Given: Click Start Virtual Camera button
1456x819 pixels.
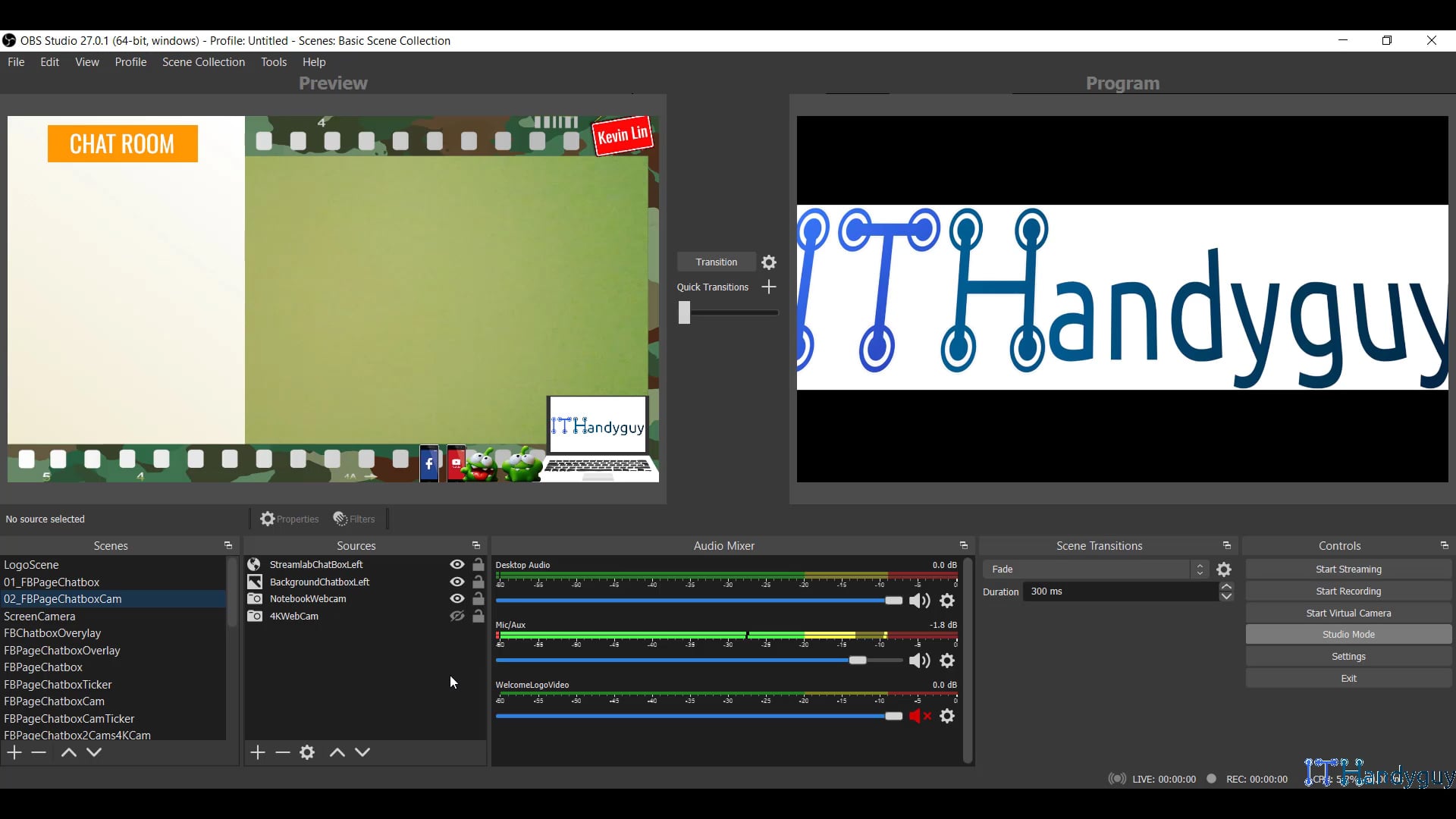Looking at the screenshot, I should (x=1348, y=613).
